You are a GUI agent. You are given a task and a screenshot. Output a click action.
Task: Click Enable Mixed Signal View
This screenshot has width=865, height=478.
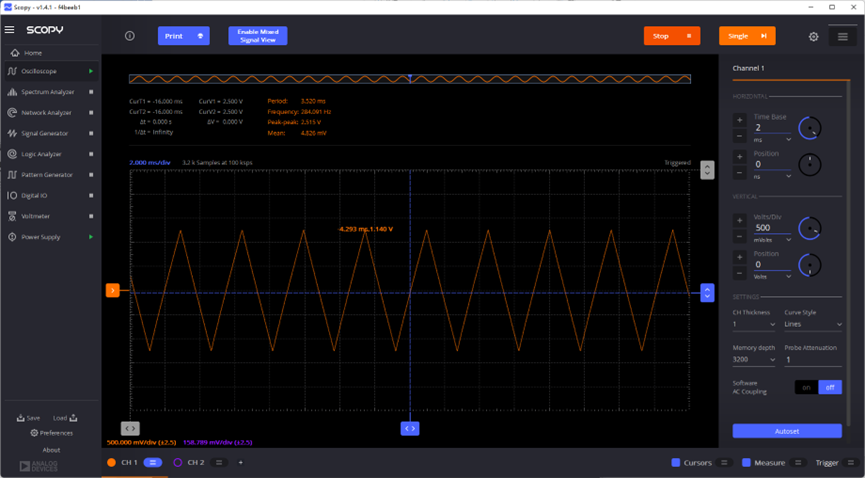click(258, 36)
